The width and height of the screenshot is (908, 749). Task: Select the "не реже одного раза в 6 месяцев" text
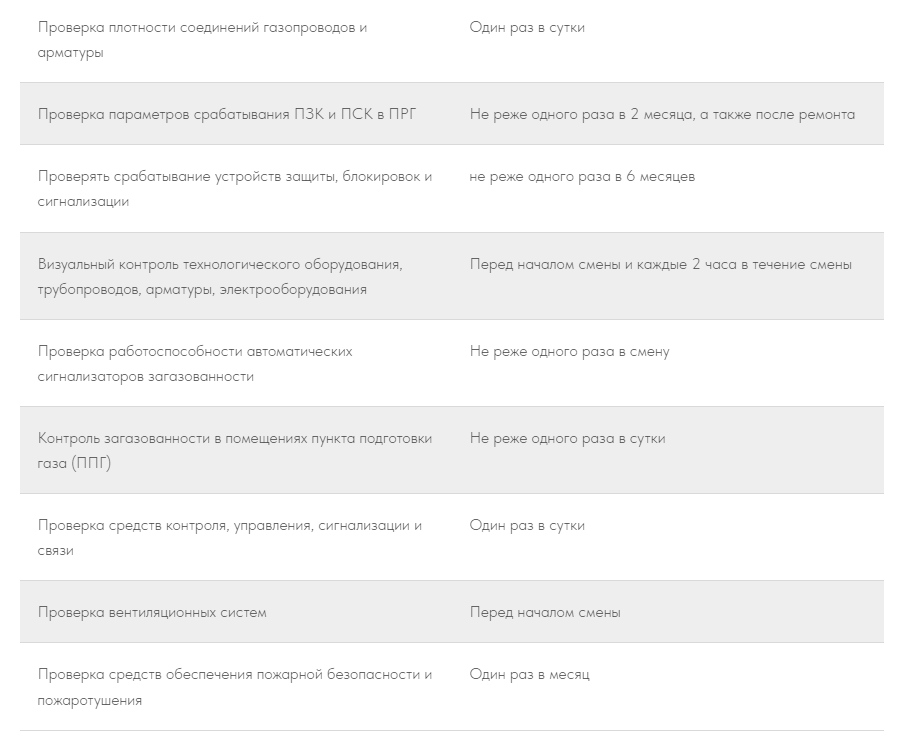pyautogui.click(x=582, y=177)
